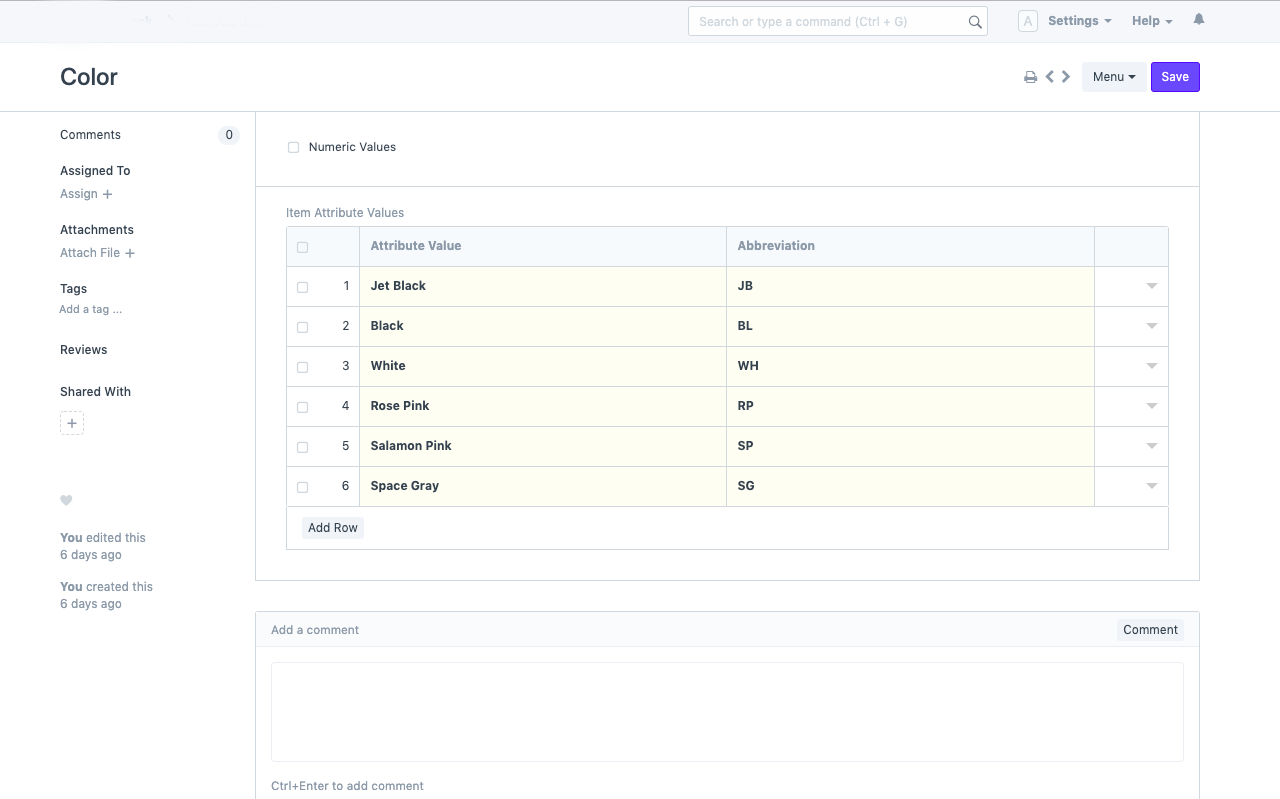Open the Space Gray row dropdown arrow
The width and height of the screenshot is (1280, 799).
click(x=1151, y=486)
